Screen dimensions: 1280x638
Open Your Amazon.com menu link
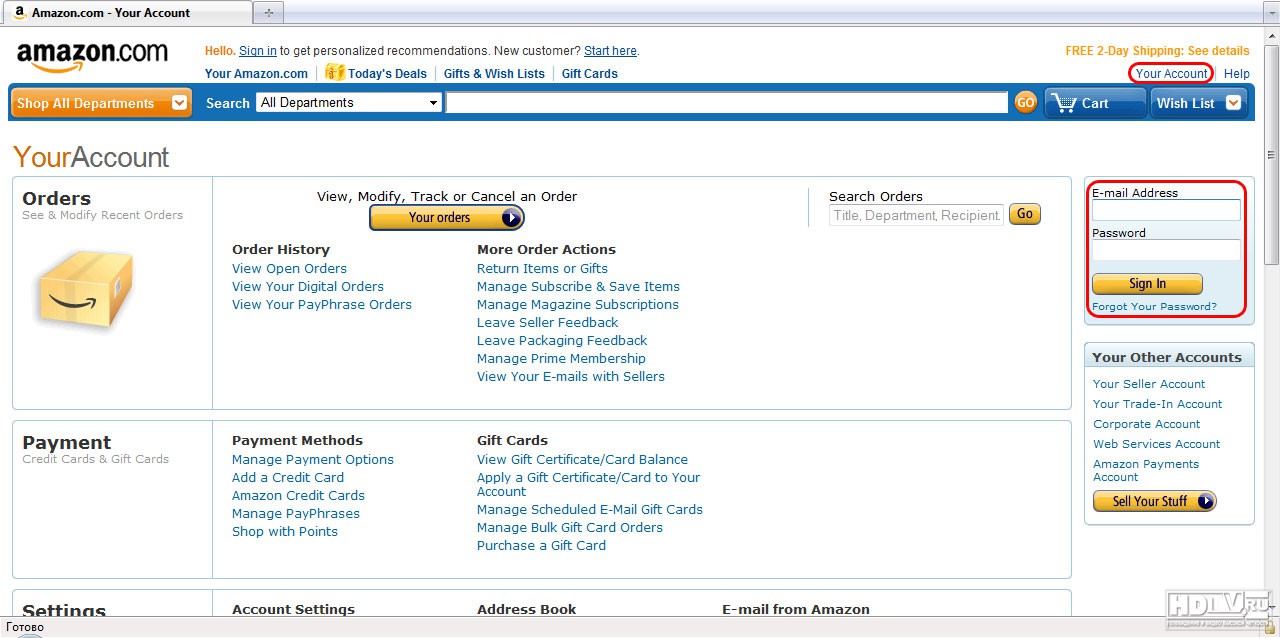256,73
